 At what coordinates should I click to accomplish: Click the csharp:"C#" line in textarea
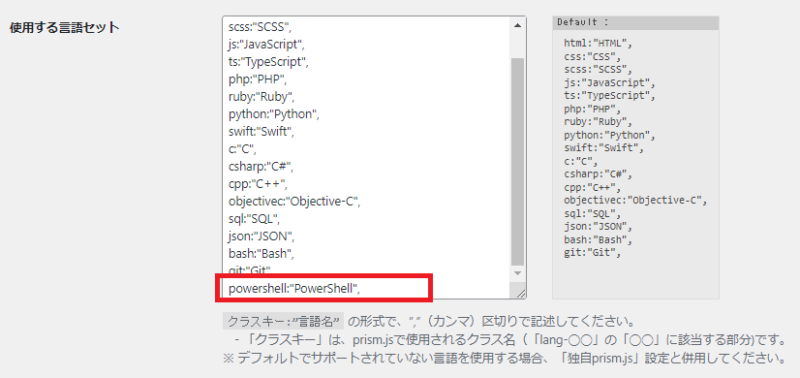261,167
